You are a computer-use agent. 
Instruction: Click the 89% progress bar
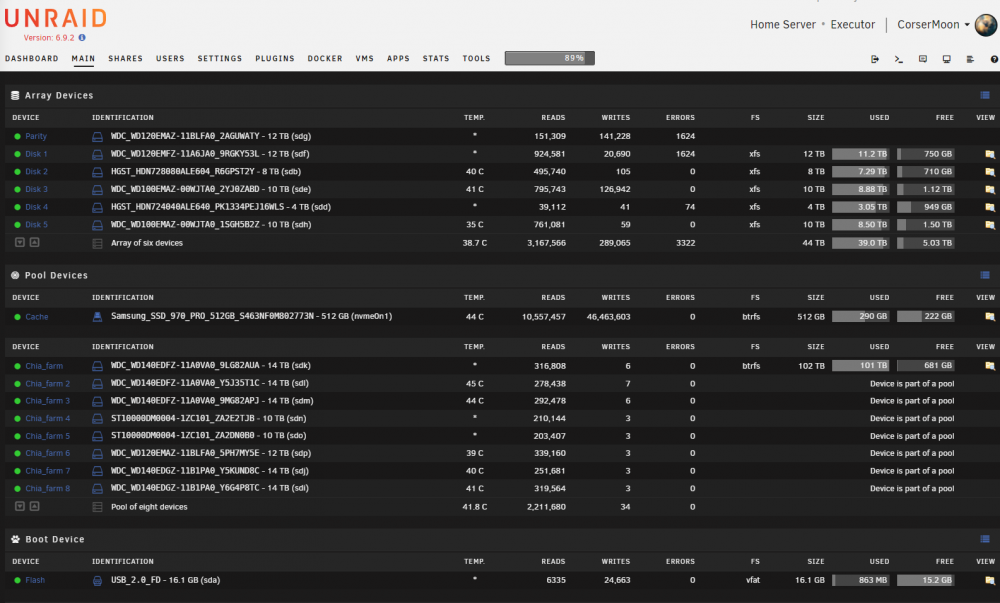550,59
